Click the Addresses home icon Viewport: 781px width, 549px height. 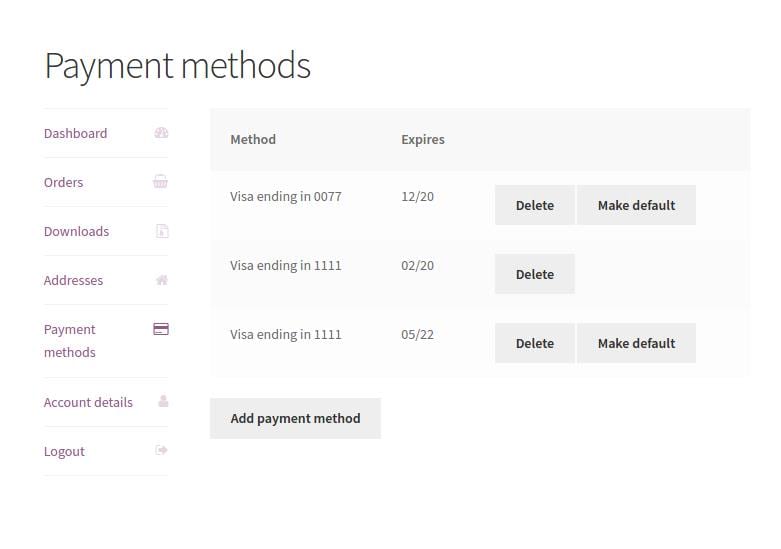coord(162,280)
